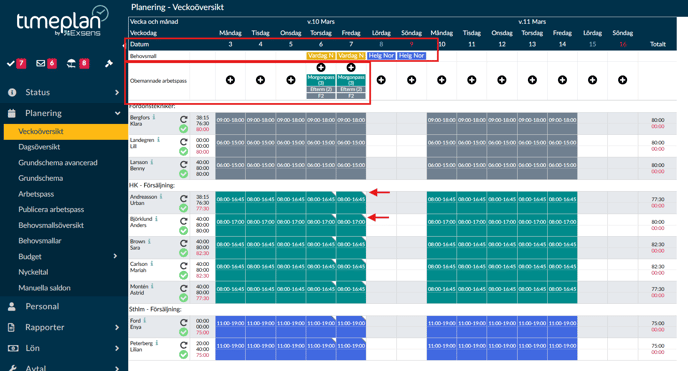Click the pin icon in sidebar
Viewport: 688px width, 371px height.
[109, 64]
